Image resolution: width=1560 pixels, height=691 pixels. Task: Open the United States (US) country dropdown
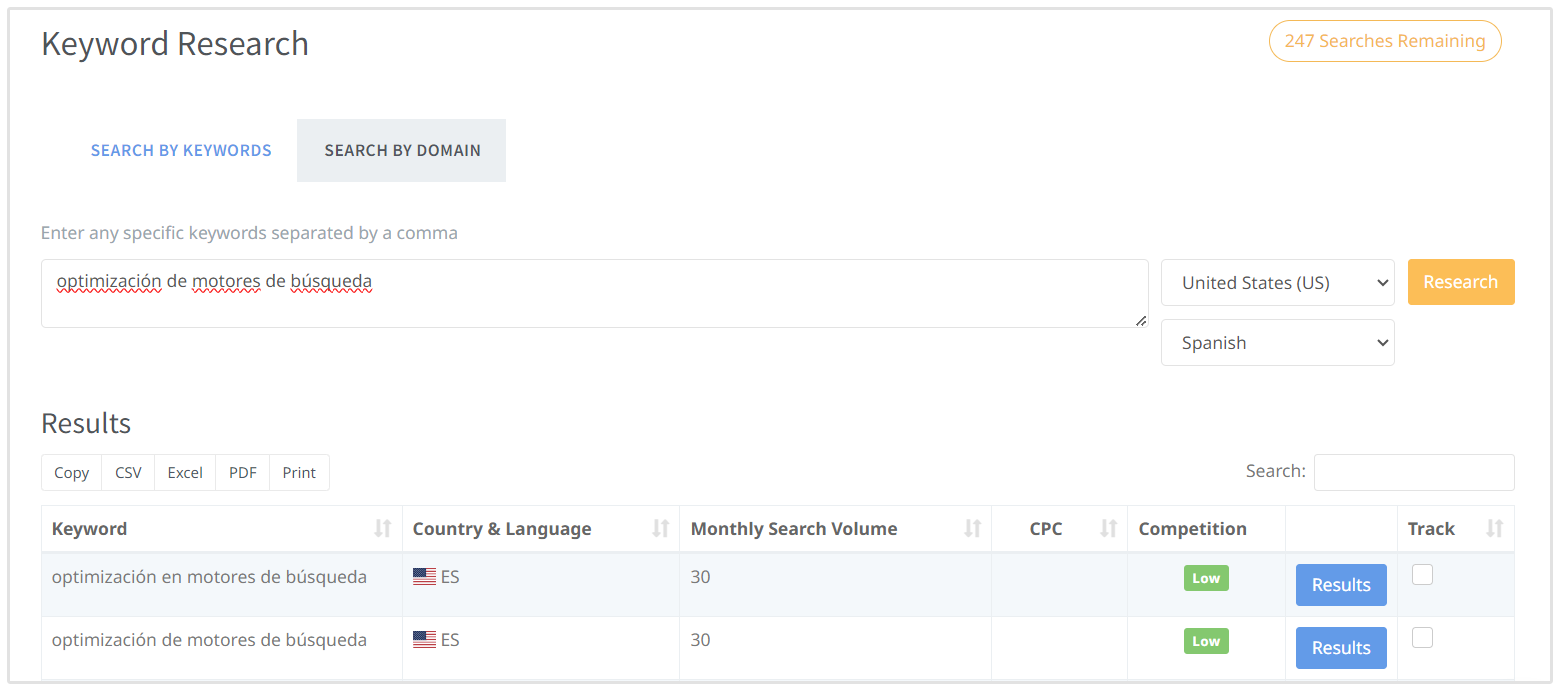click(1277, 283)
